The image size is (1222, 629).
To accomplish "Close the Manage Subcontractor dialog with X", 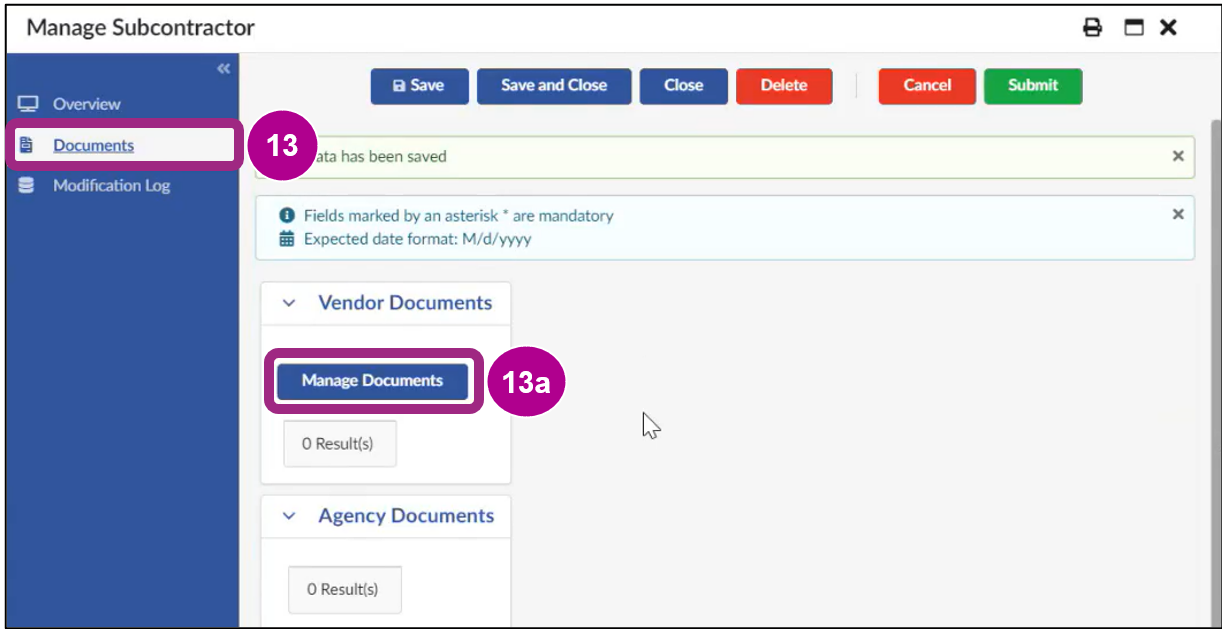I will [x=1168, y=28].
